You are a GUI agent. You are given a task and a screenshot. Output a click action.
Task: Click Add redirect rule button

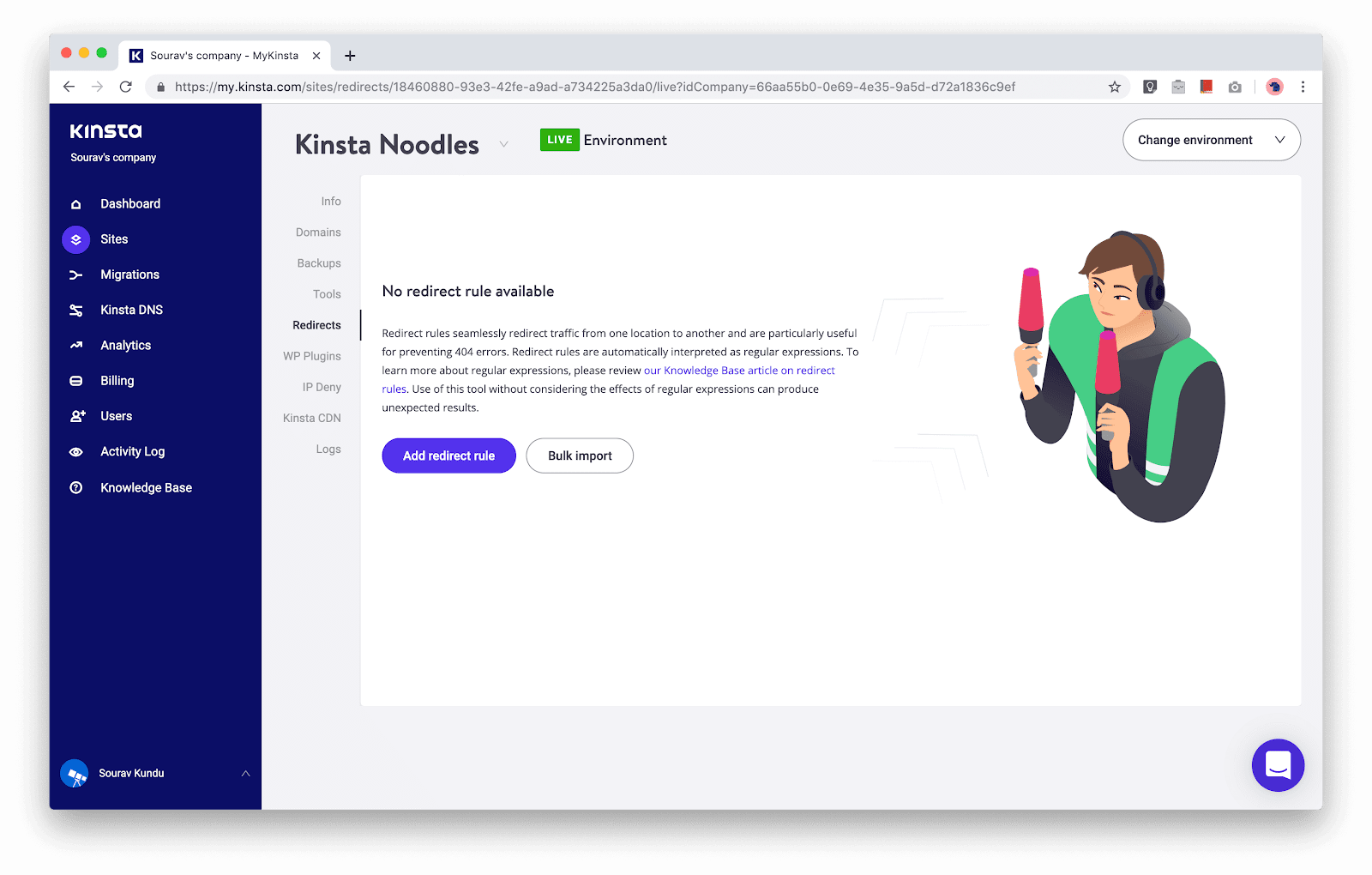(449, 456)
